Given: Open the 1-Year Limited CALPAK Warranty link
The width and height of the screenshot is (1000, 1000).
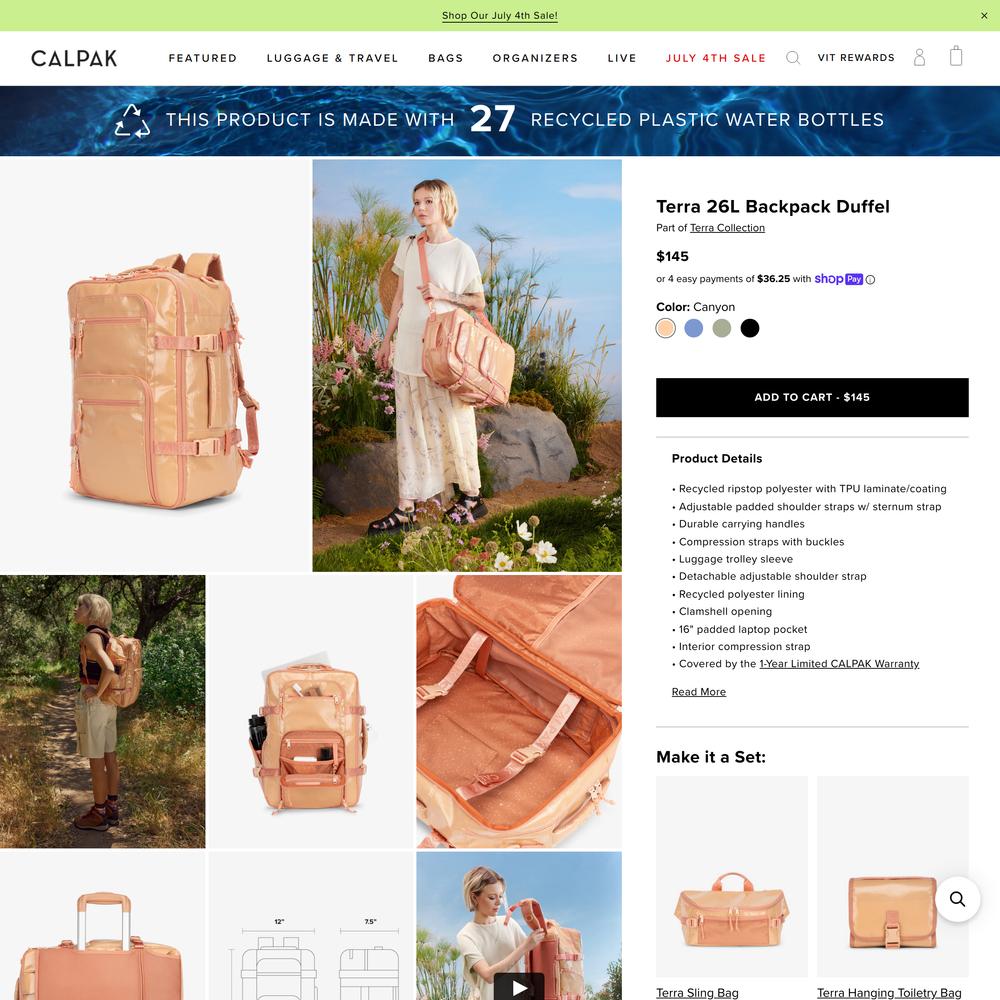Looking at the screenshot, I should [839, 664].
